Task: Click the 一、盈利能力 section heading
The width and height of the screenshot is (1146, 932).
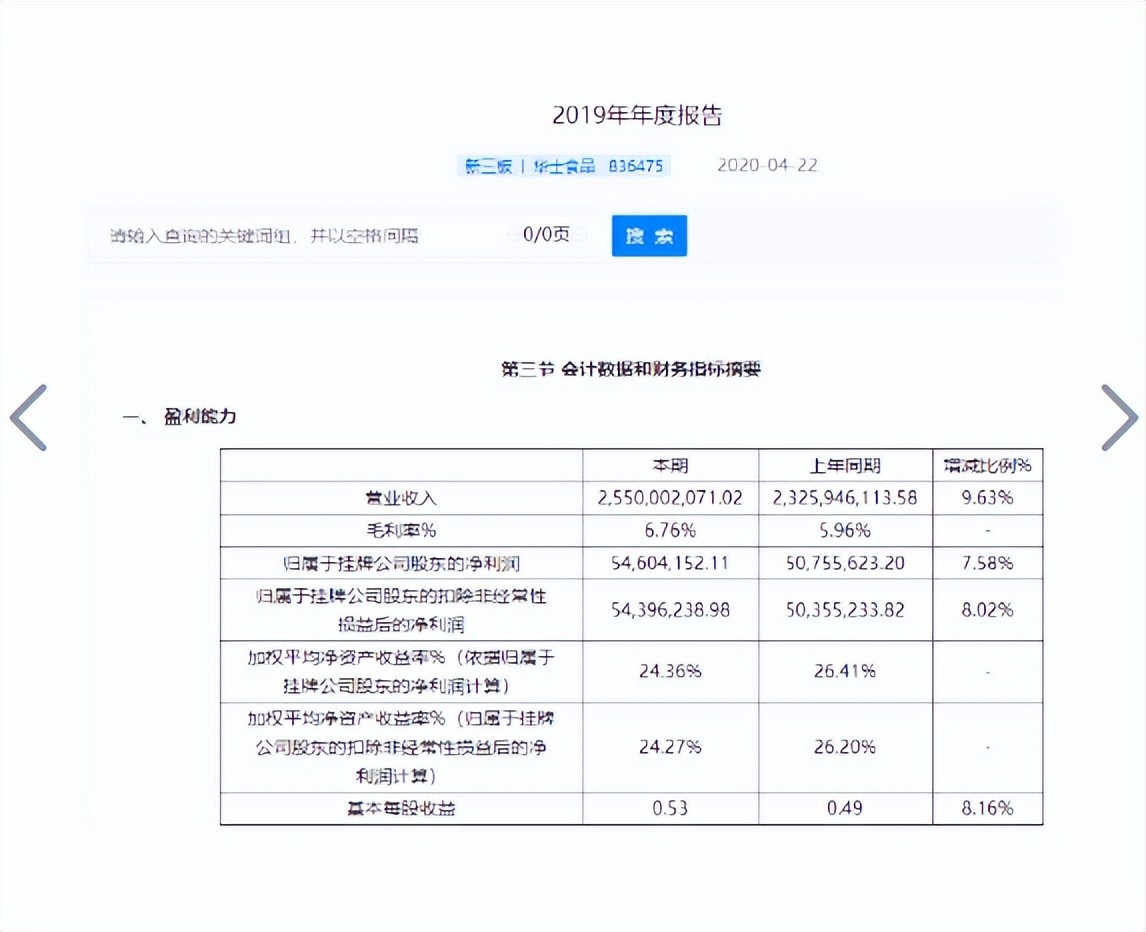Action: click(180, 417)
